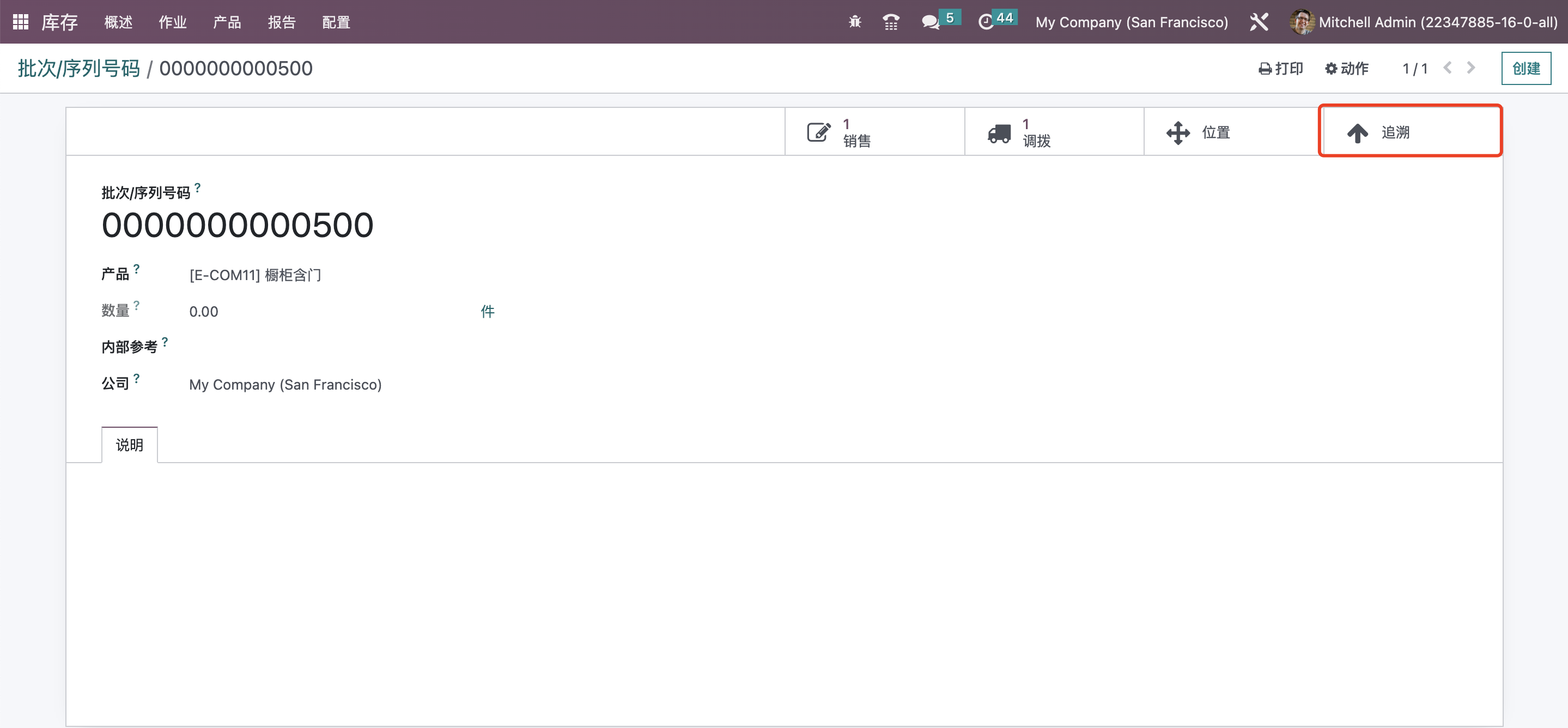Click the bug debug icon

855,22
